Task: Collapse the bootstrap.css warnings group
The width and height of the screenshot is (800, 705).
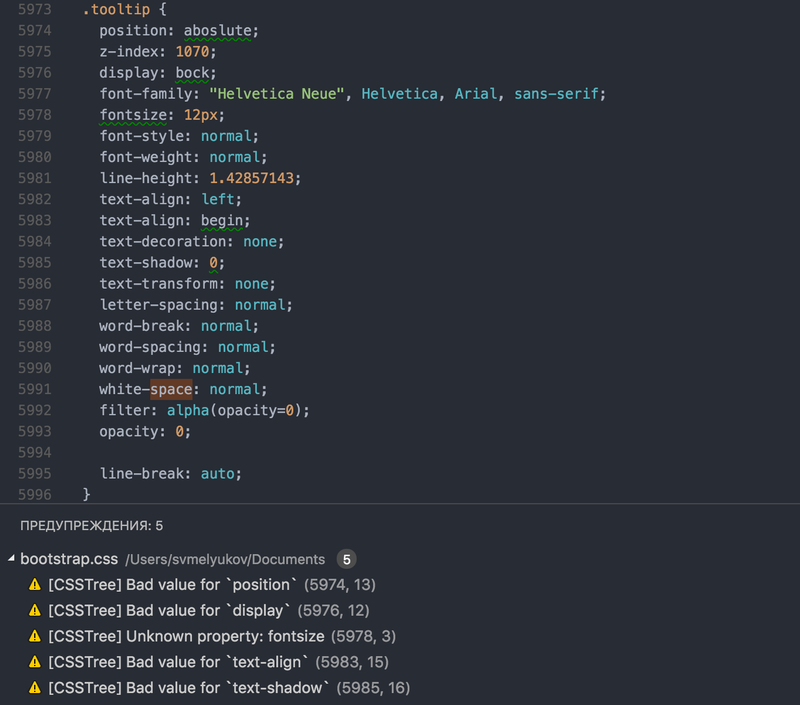Action: tap(12, 559)
